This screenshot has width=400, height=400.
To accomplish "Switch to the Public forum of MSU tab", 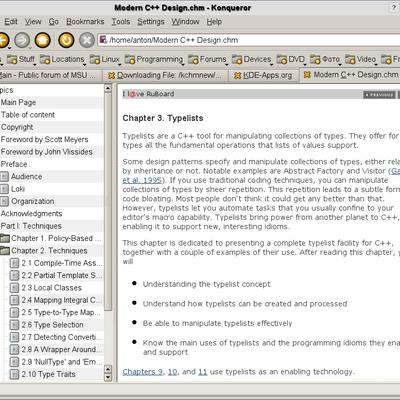I will [x=50, y=75].
